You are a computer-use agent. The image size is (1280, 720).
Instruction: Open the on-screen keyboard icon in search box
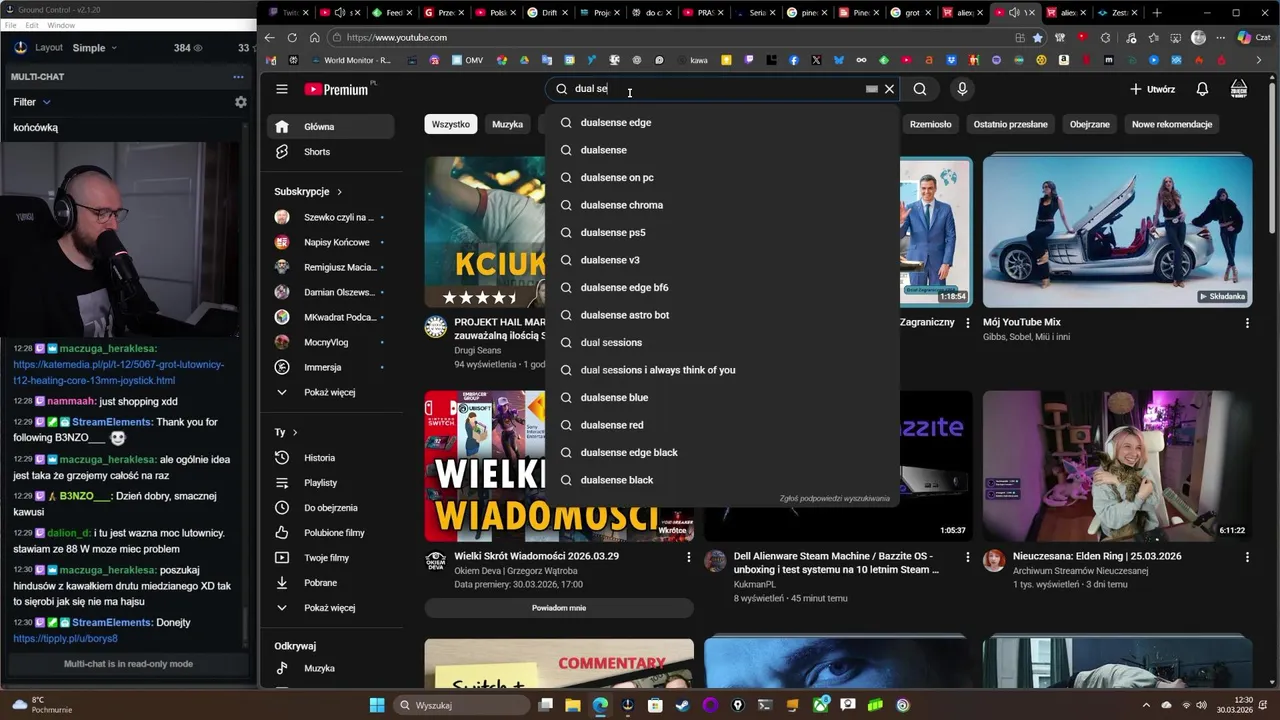pos(872,89)
